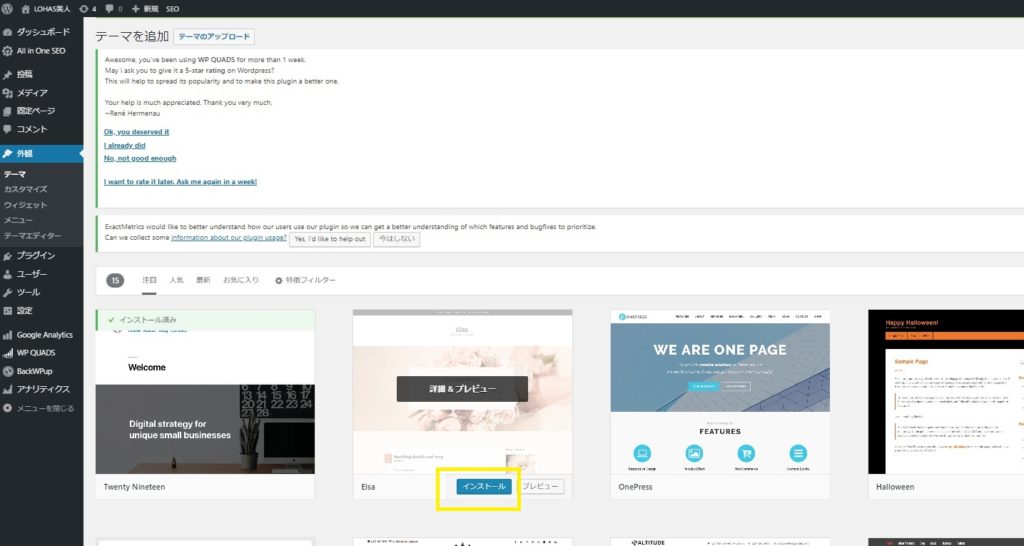Screen dimensions: 1024x546
Task: Click プレビュー for Elsa theme
Action: click(x=541, y=487)
